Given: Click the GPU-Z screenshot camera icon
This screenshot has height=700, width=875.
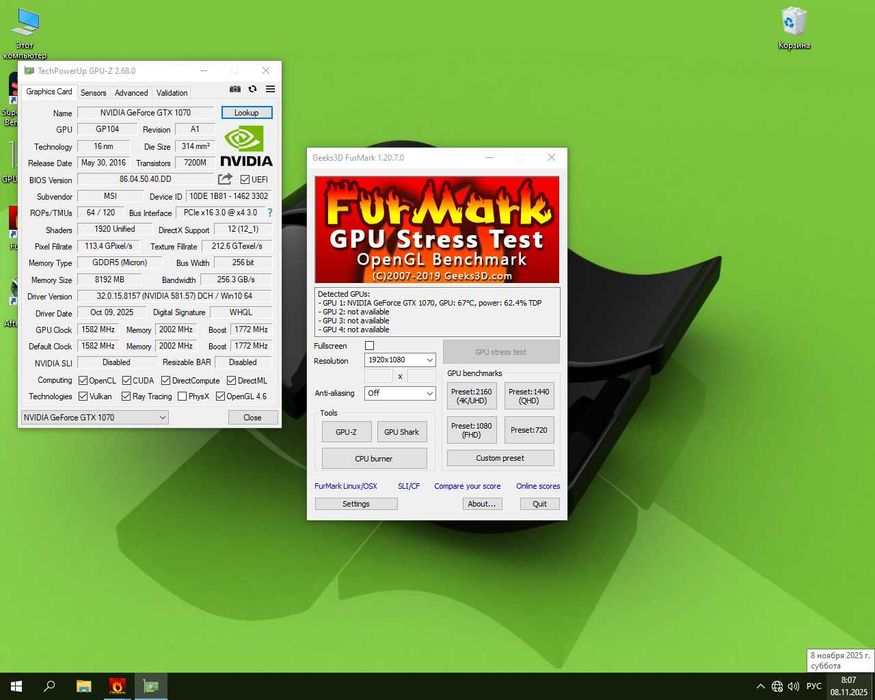Looking at the screenshot, I should (x=235, y=89).
